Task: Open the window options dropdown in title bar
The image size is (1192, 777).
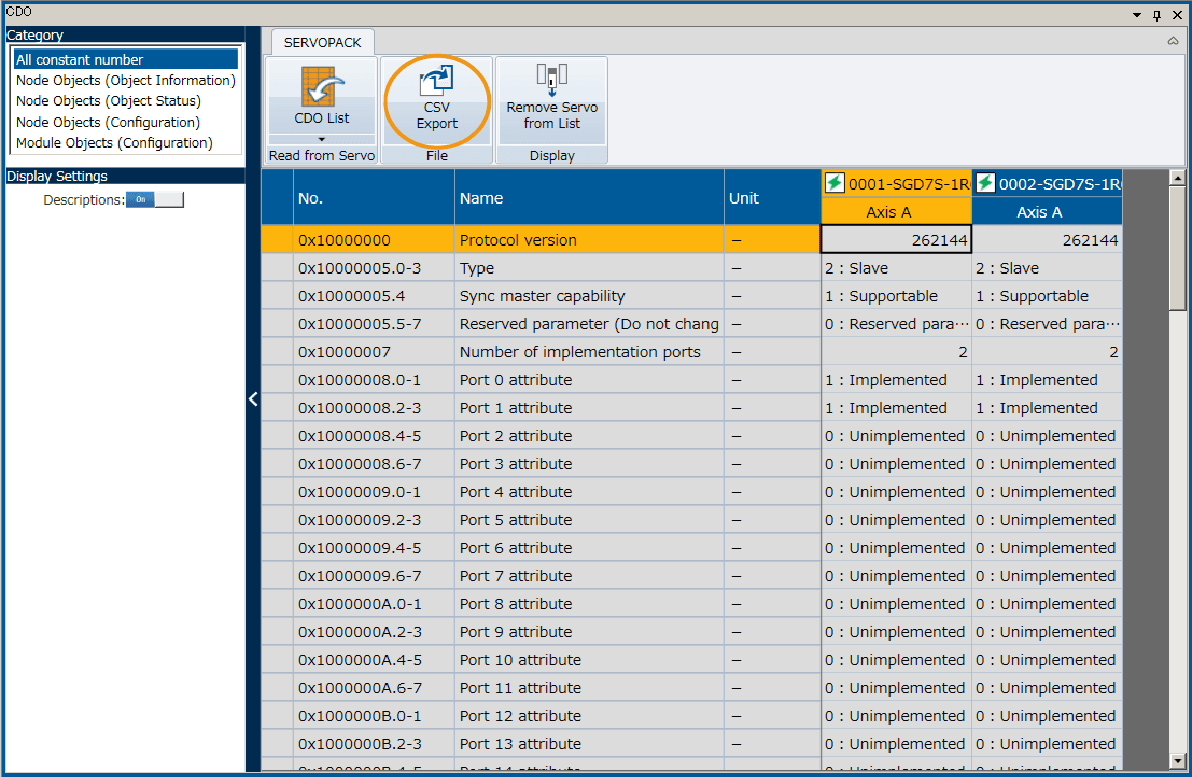Action: pyautogui.click(x=1137, y=15)
